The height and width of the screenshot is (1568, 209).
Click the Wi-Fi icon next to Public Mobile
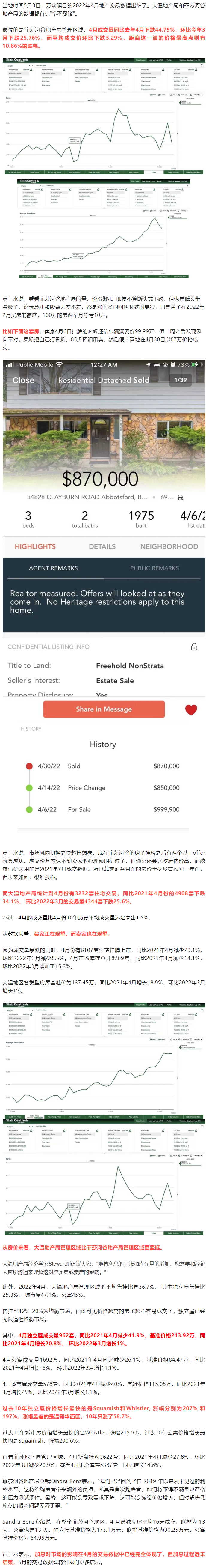point(59,365)
